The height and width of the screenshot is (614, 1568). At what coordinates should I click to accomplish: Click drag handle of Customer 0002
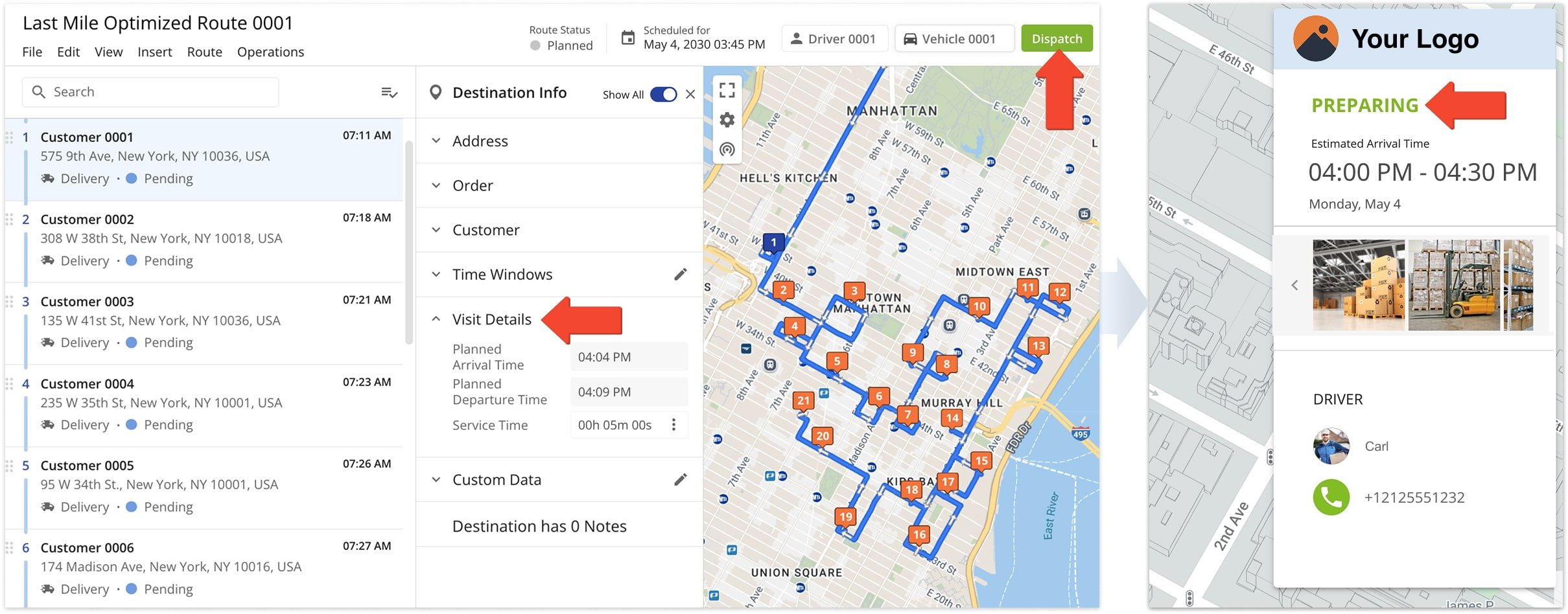[9, 220]
